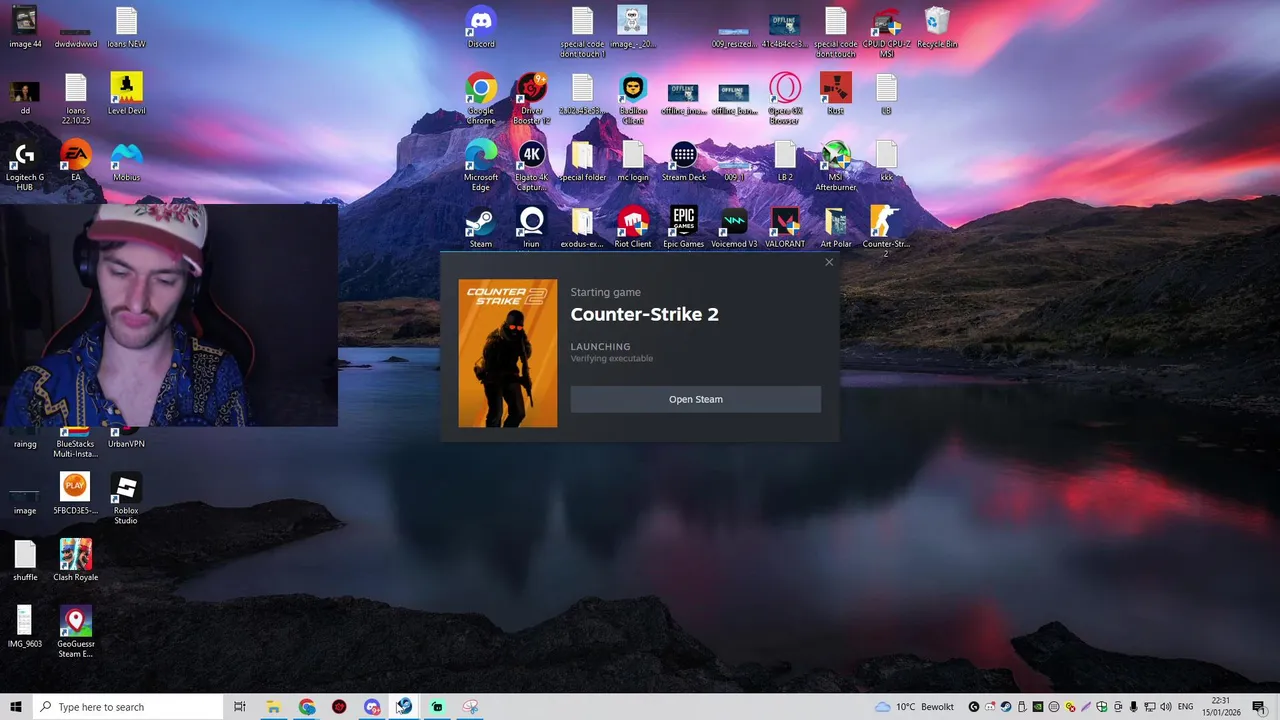
Task: Click the Counter-Strike 2 cover art
Action: coord(508,353)
